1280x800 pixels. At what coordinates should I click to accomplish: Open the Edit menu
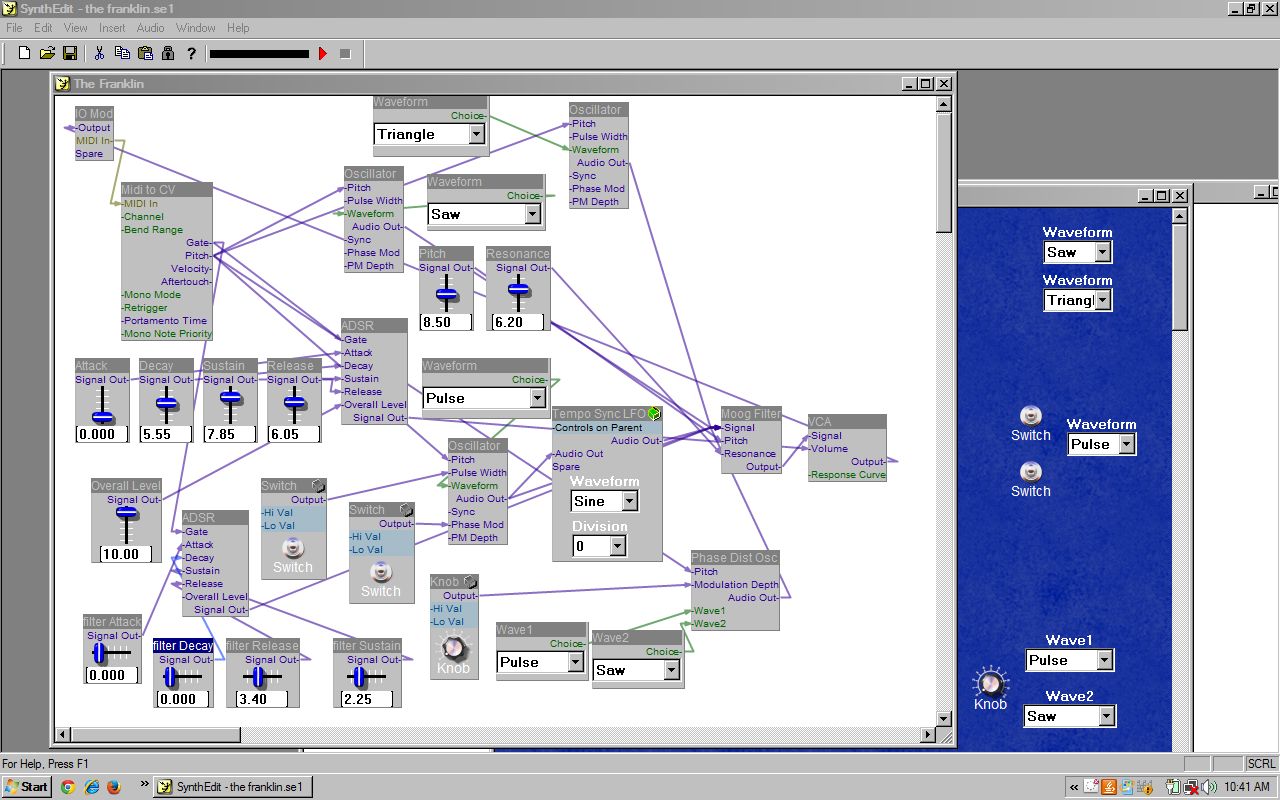[43, 28]
